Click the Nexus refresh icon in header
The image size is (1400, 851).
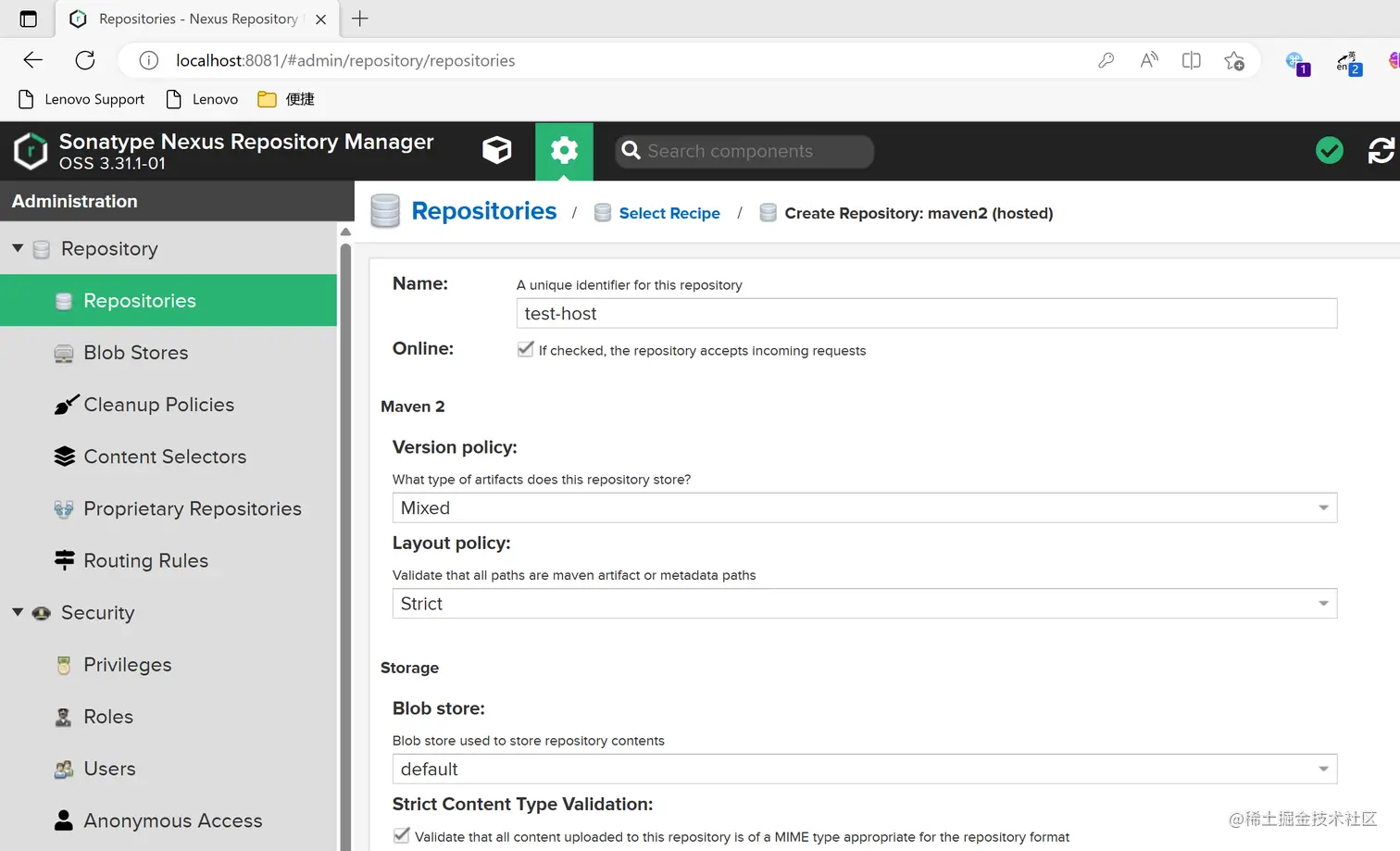[1381, 150]
